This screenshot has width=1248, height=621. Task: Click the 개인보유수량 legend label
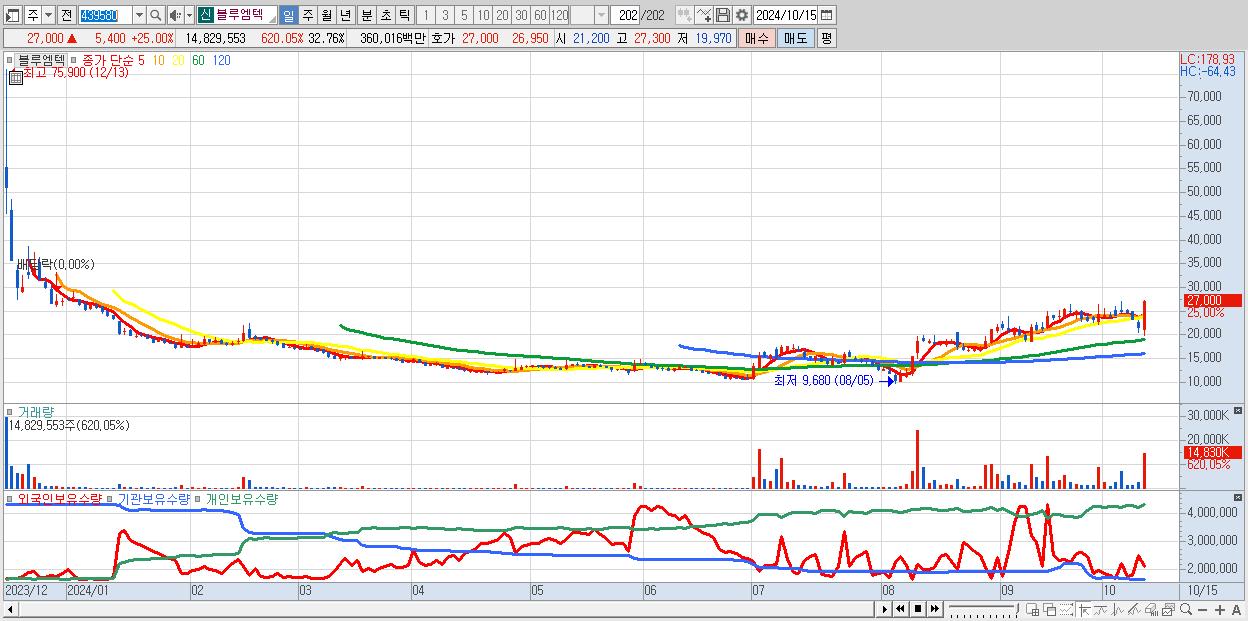241,498
